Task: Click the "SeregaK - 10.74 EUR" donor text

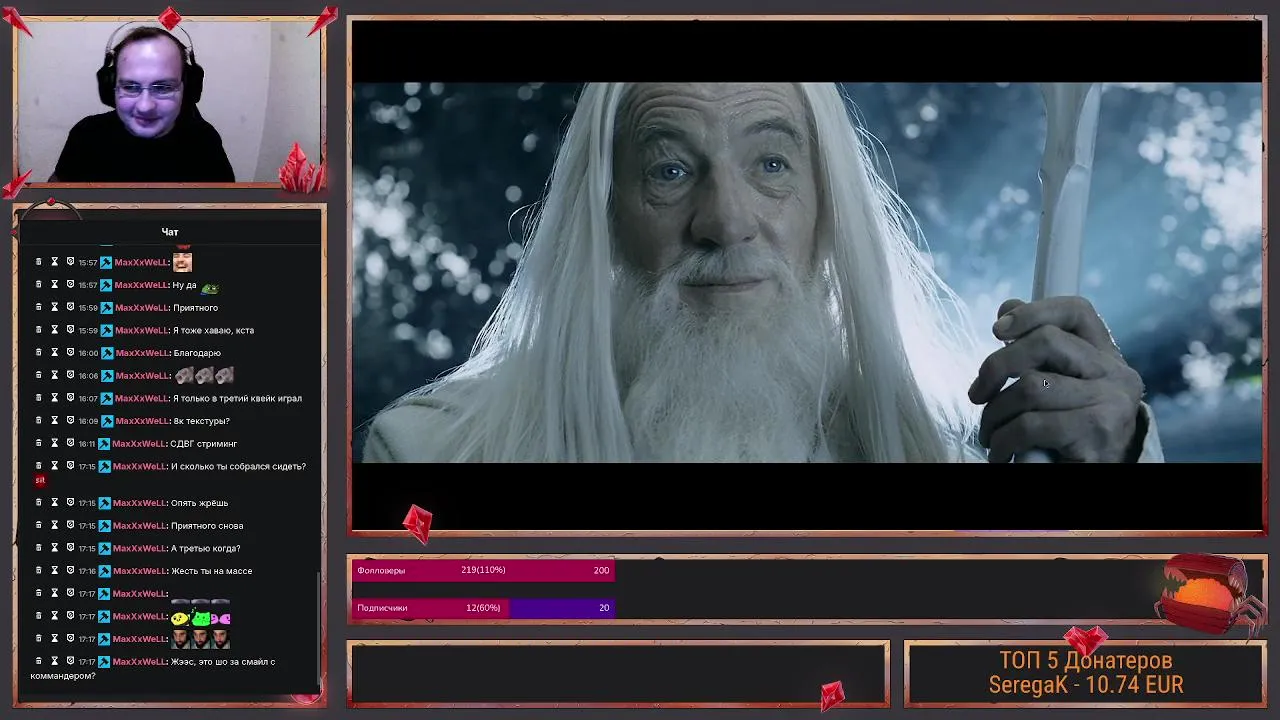Action: (1086, 685)
